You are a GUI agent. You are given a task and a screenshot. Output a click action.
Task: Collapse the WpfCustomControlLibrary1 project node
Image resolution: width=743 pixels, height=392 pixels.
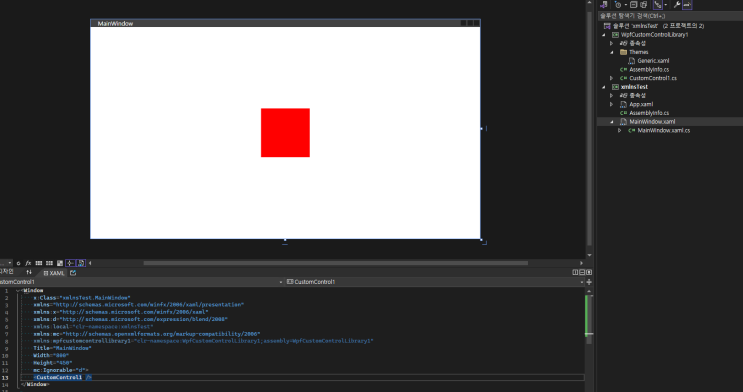[x=604, y=35]
